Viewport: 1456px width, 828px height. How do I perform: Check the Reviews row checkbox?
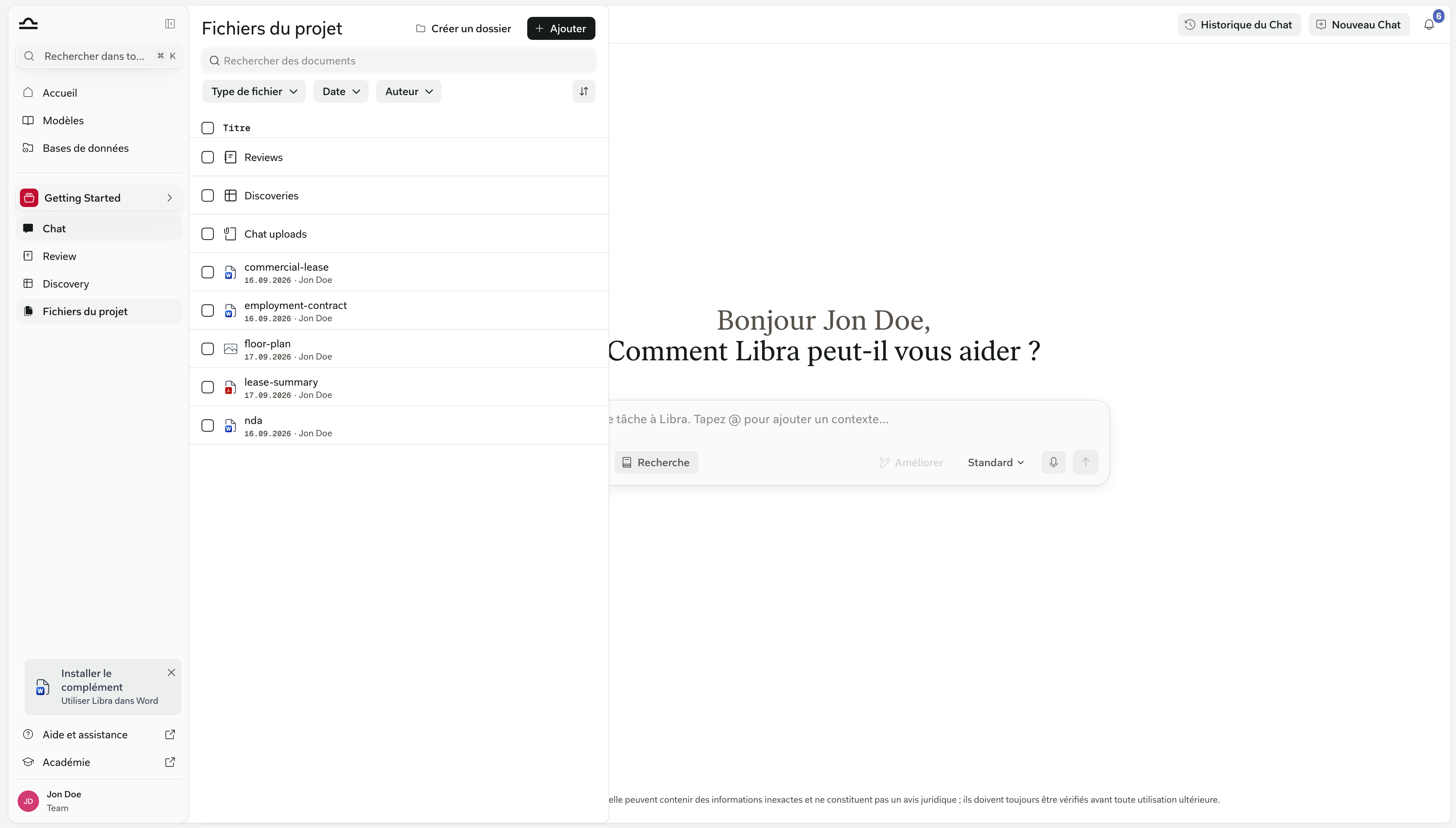(x=207, y=158)
